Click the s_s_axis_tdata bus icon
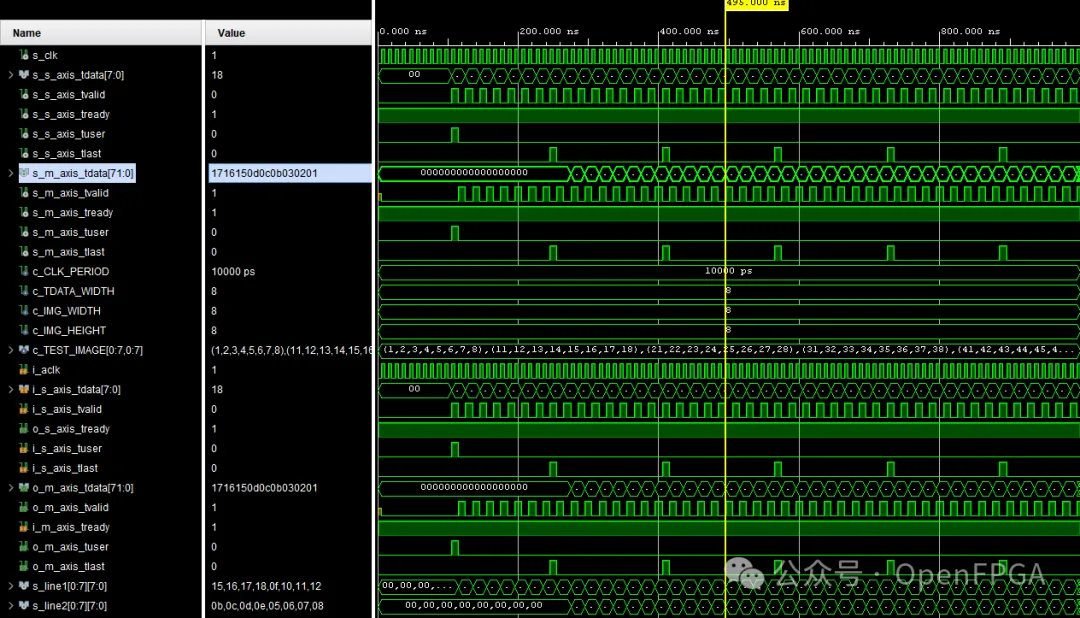 [24, 74]
